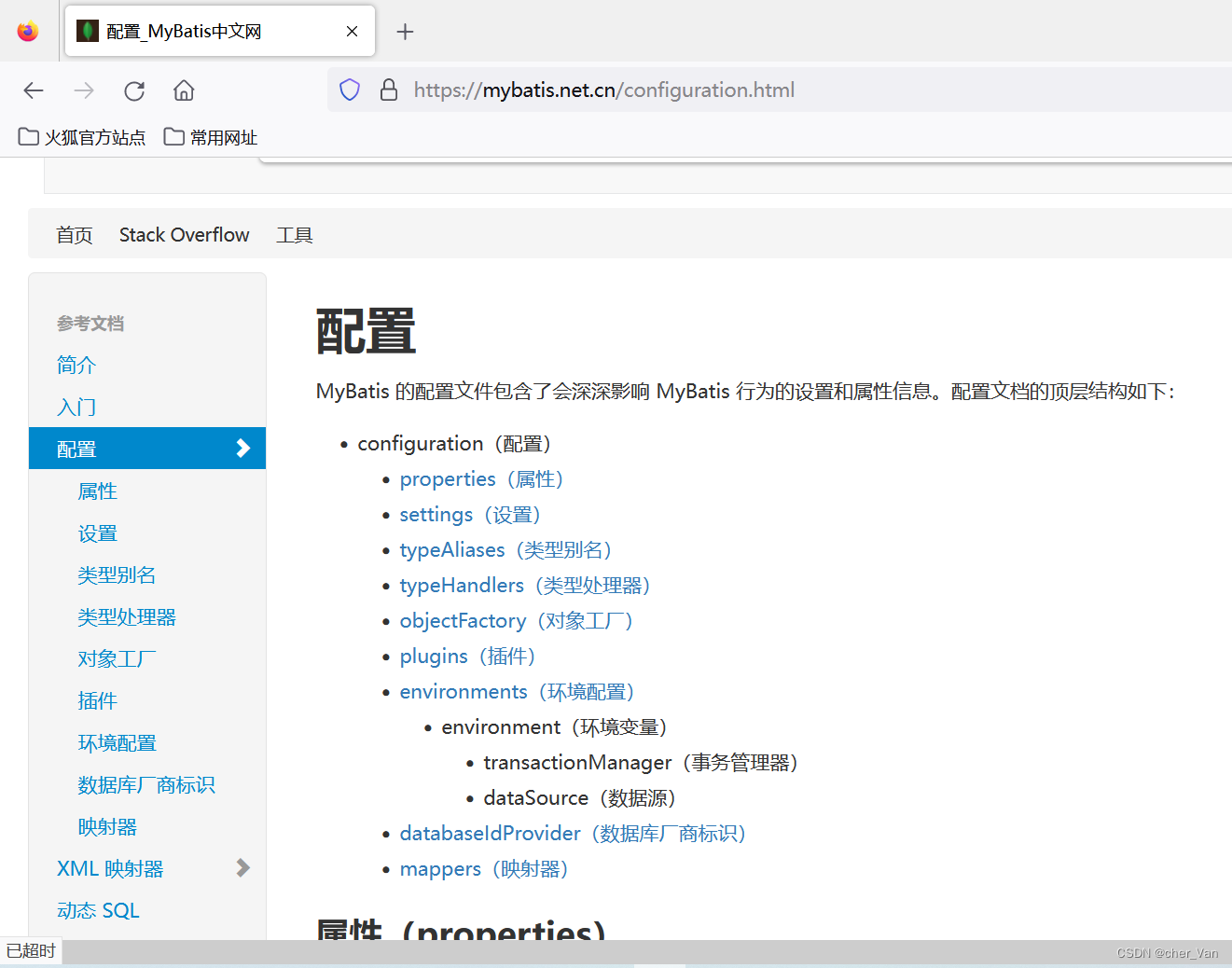Image resolution: width=1232 pixels, height=968 pixels.
Task: Click environment（环境变量）list text
Action: point(555,727)
